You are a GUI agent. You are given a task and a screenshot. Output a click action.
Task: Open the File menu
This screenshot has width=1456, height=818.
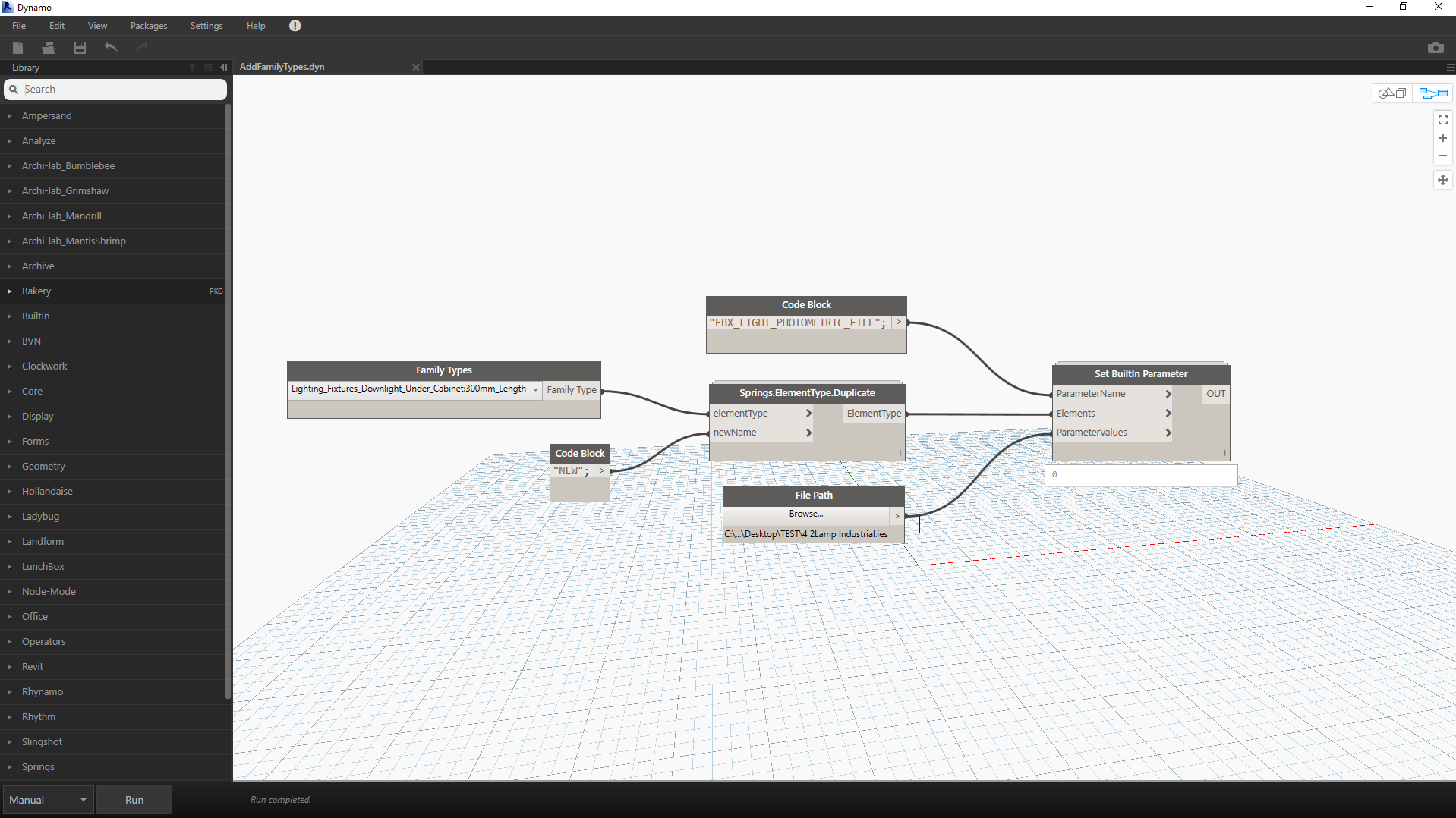click(19, 26)
